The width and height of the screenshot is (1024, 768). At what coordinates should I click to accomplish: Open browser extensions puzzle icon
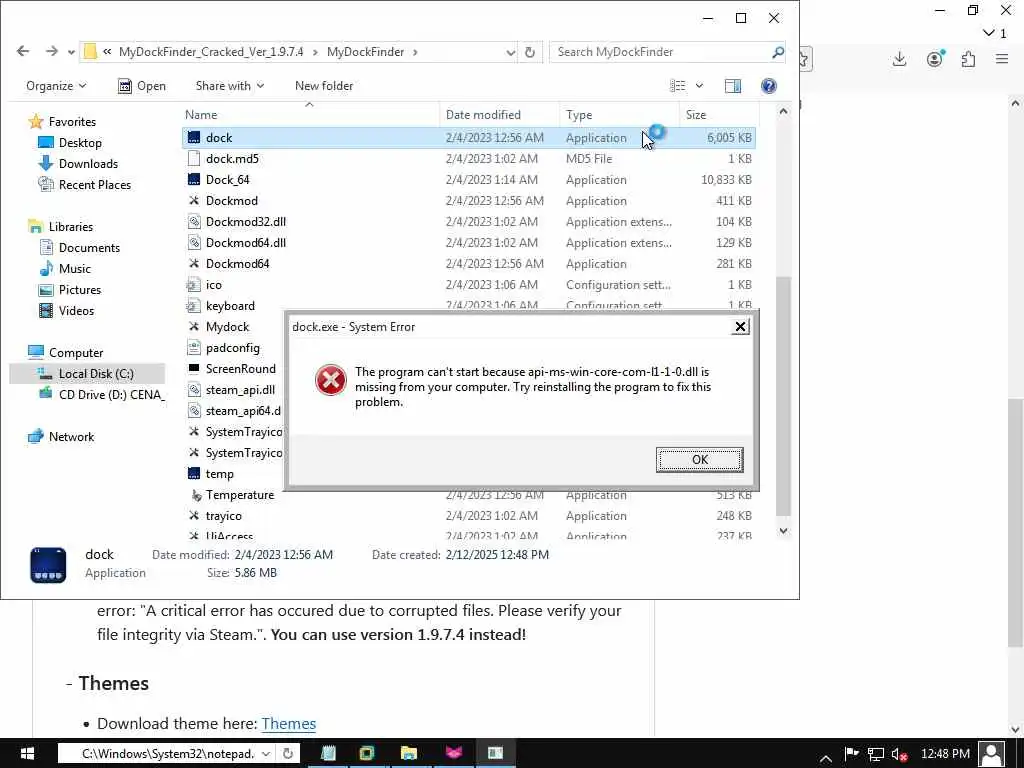pos(968,59)
